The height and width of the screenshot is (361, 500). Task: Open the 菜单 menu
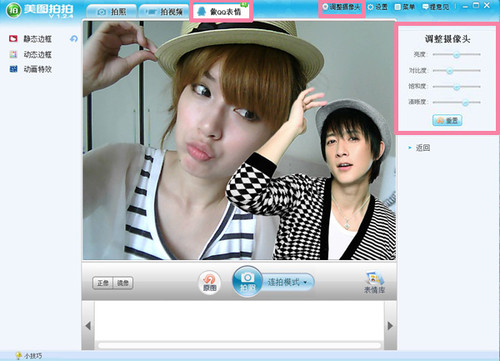click(x=405, y=7)
